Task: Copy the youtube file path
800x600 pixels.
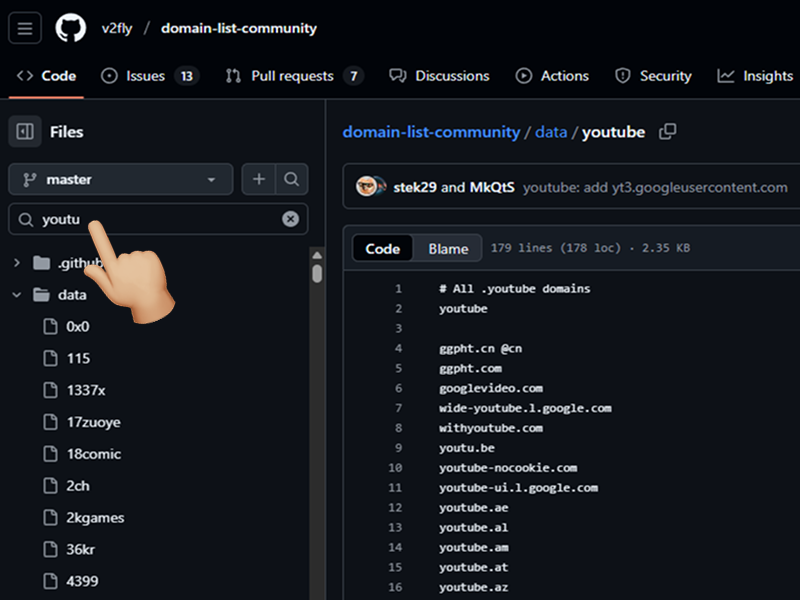Action: (x=667, y=131)
